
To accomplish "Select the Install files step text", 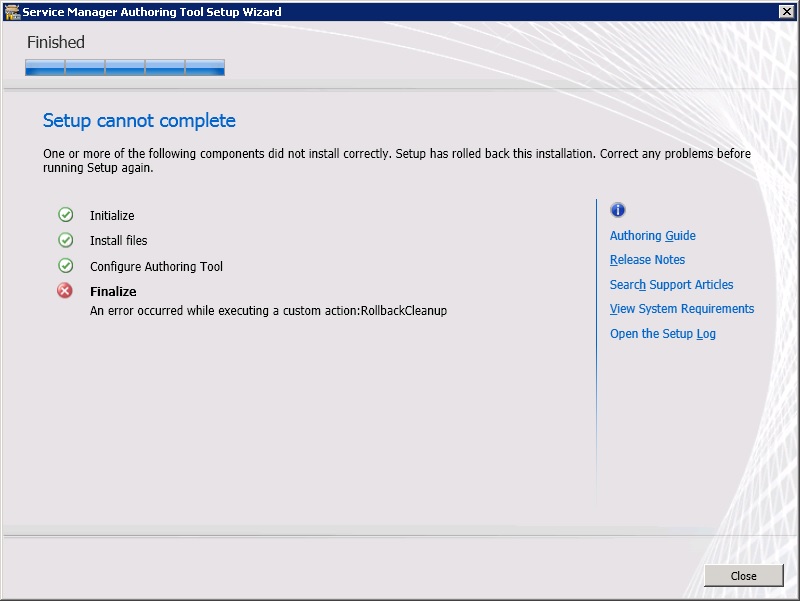I will pos(118,240).
